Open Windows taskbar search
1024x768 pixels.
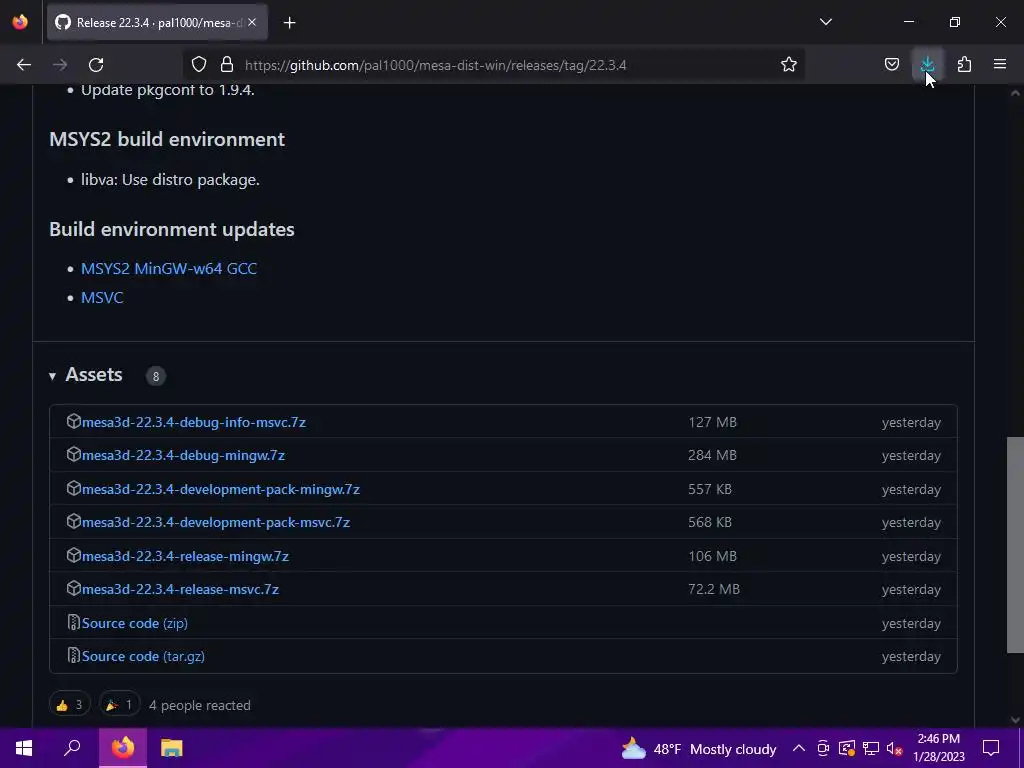point(72,748)
